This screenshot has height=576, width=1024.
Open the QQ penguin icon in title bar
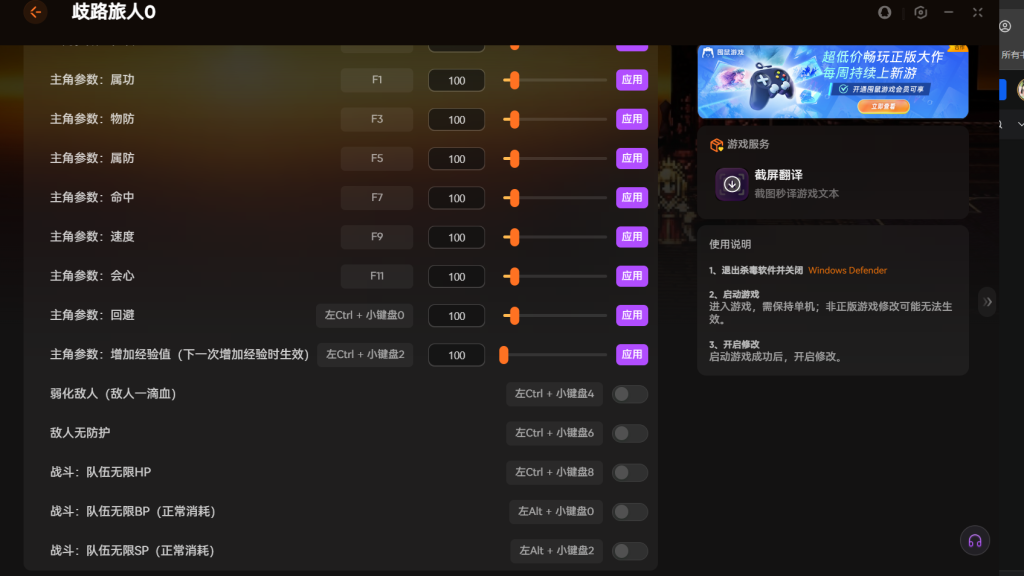pyautogui.click(x=884, y=12)
